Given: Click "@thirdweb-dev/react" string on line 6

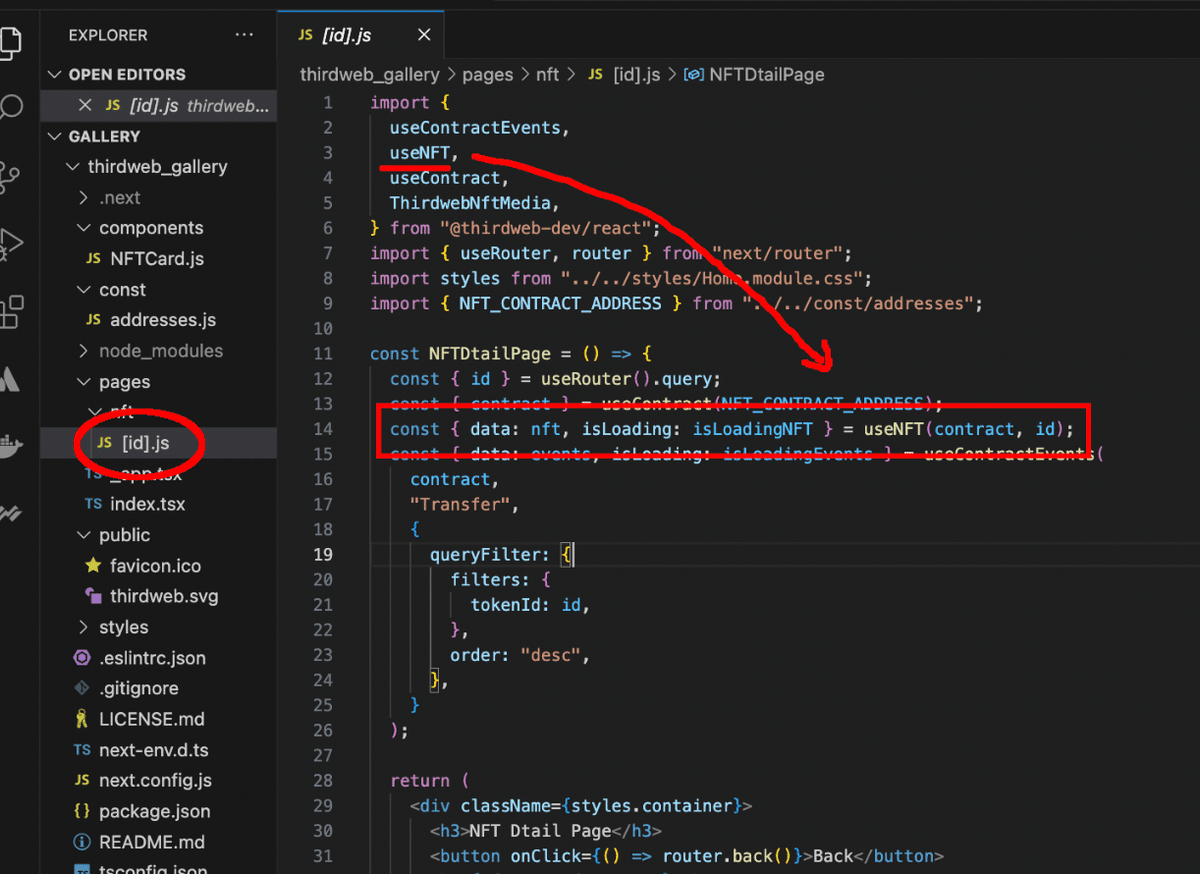Looking at the screenshot, I should [x=545, y=227].
